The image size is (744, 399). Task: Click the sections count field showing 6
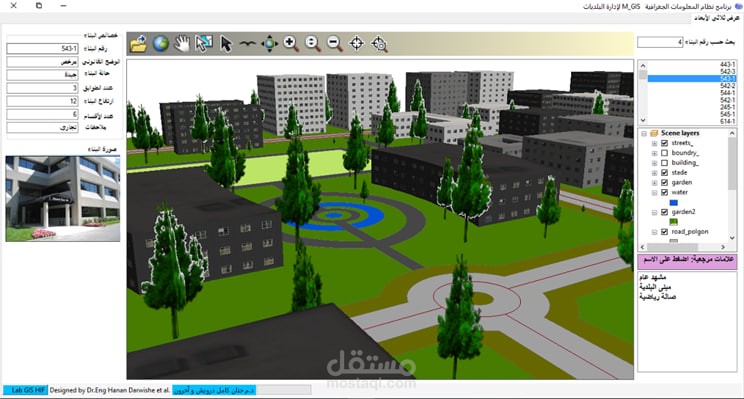pyautogui.click(x=42, y=114)
